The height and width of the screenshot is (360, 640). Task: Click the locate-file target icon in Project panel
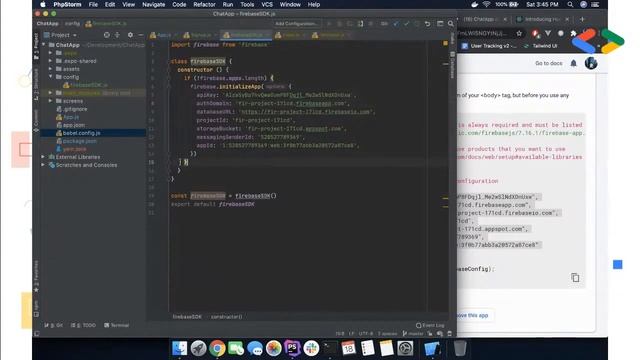click(107, 35)
